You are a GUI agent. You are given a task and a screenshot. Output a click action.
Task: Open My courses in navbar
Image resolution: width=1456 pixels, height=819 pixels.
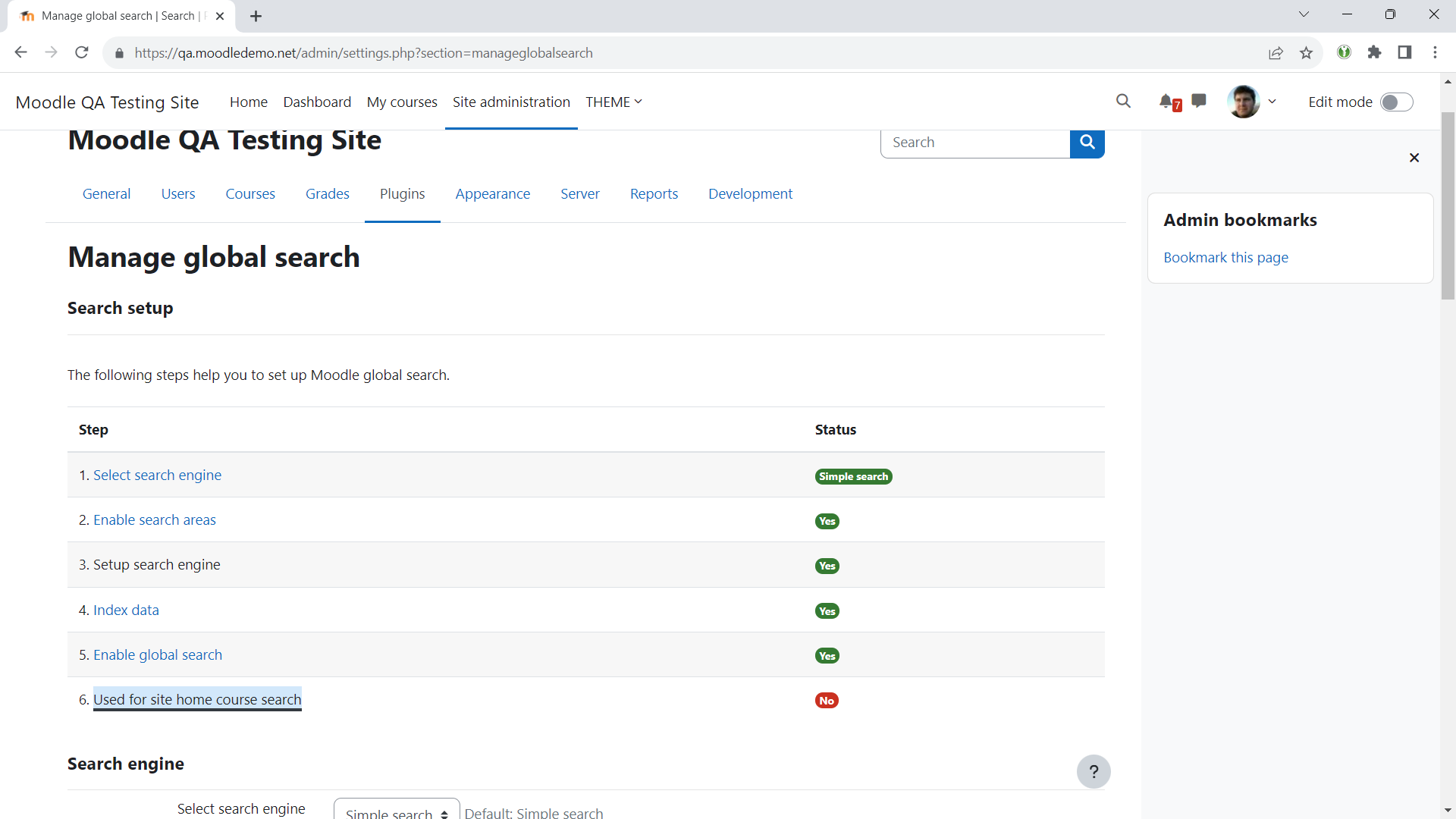point(402,102)
